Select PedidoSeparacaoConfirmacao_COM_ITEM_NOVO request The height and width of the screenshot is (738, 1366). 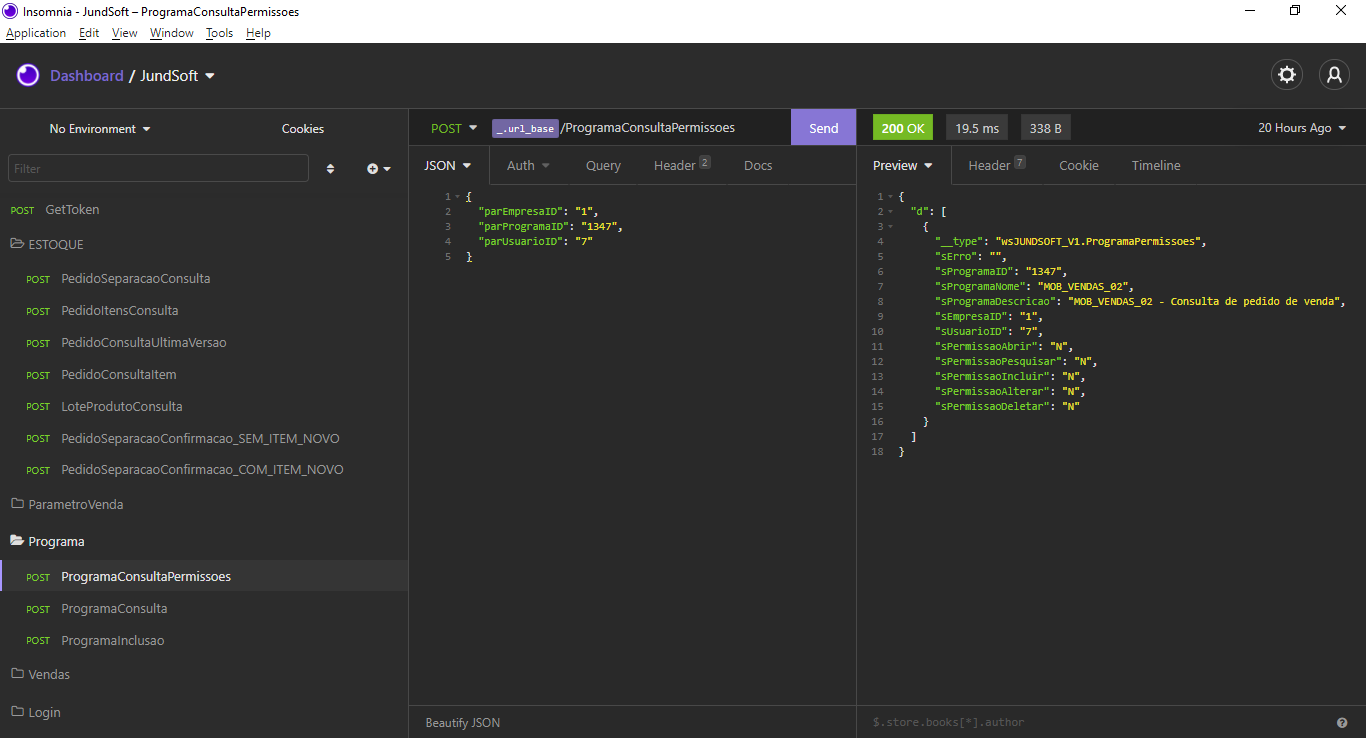tap(204, 469)
